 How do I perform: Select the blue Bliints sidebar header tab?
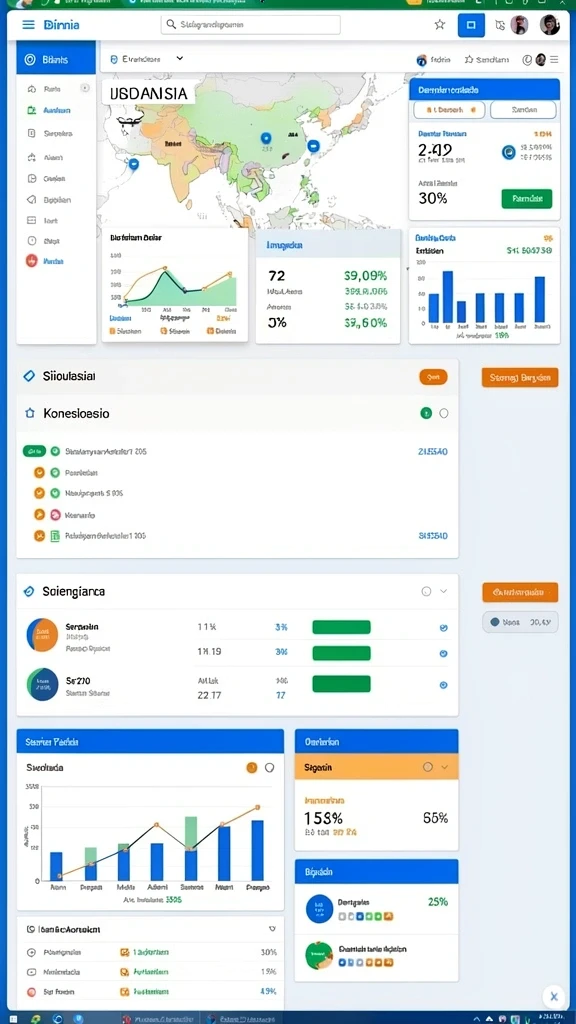tap(56, 59)
